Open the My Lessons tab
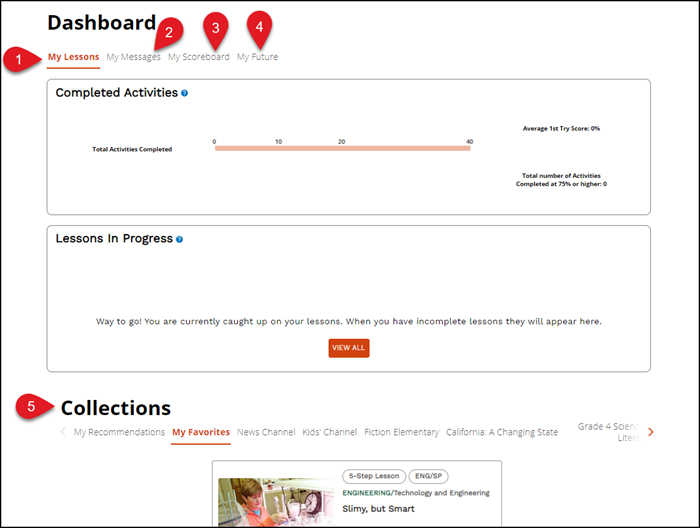 pos(74,57)
